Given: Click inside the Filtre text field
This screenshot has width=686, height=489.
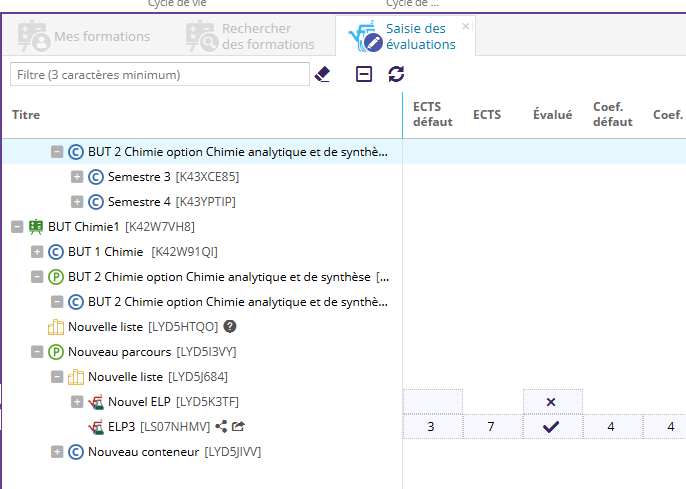Looking at the screenshot, I should (160, 74).
